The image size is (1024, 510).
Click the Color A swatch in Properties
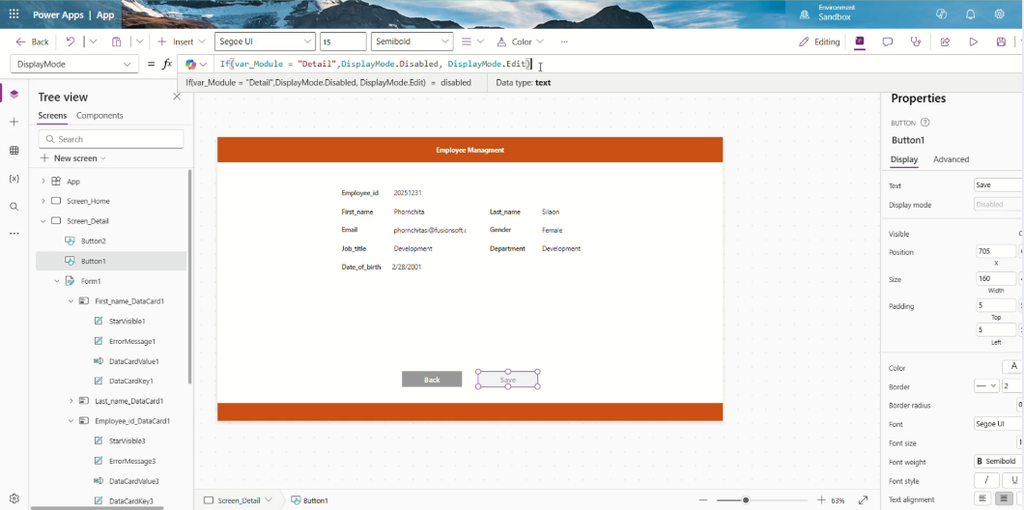(x=1014, y=367)
